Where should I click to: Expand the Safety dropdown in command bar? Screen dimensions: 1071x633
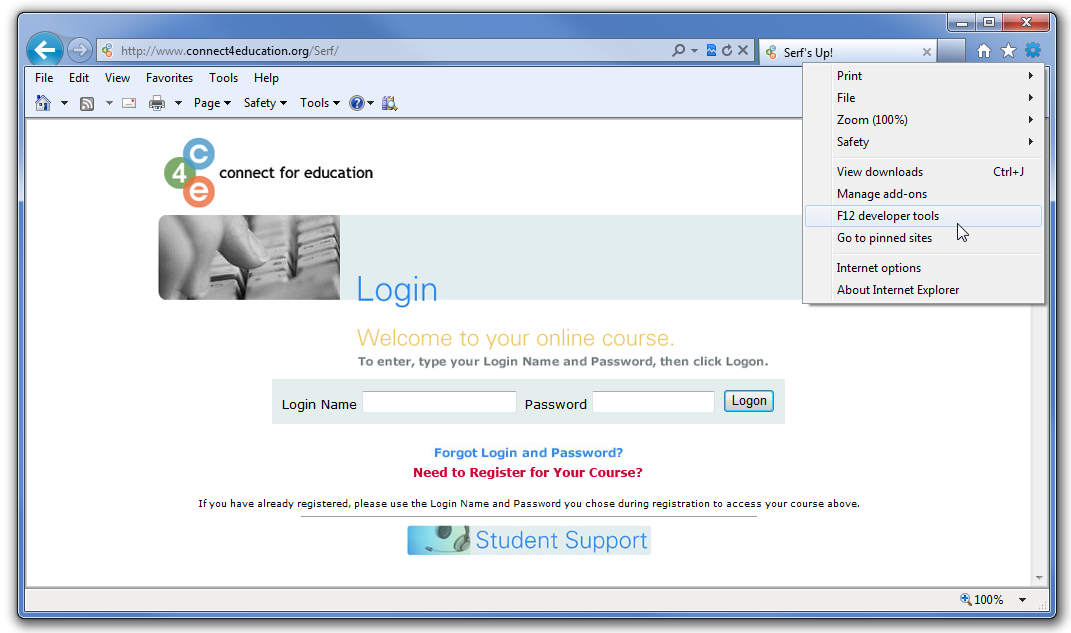point(265,103)
